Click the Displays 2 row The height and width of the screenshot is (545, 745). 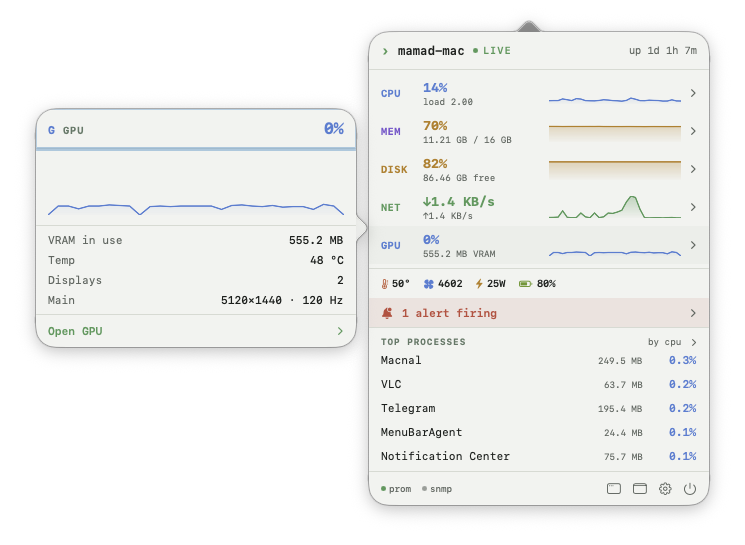(196, 280)
